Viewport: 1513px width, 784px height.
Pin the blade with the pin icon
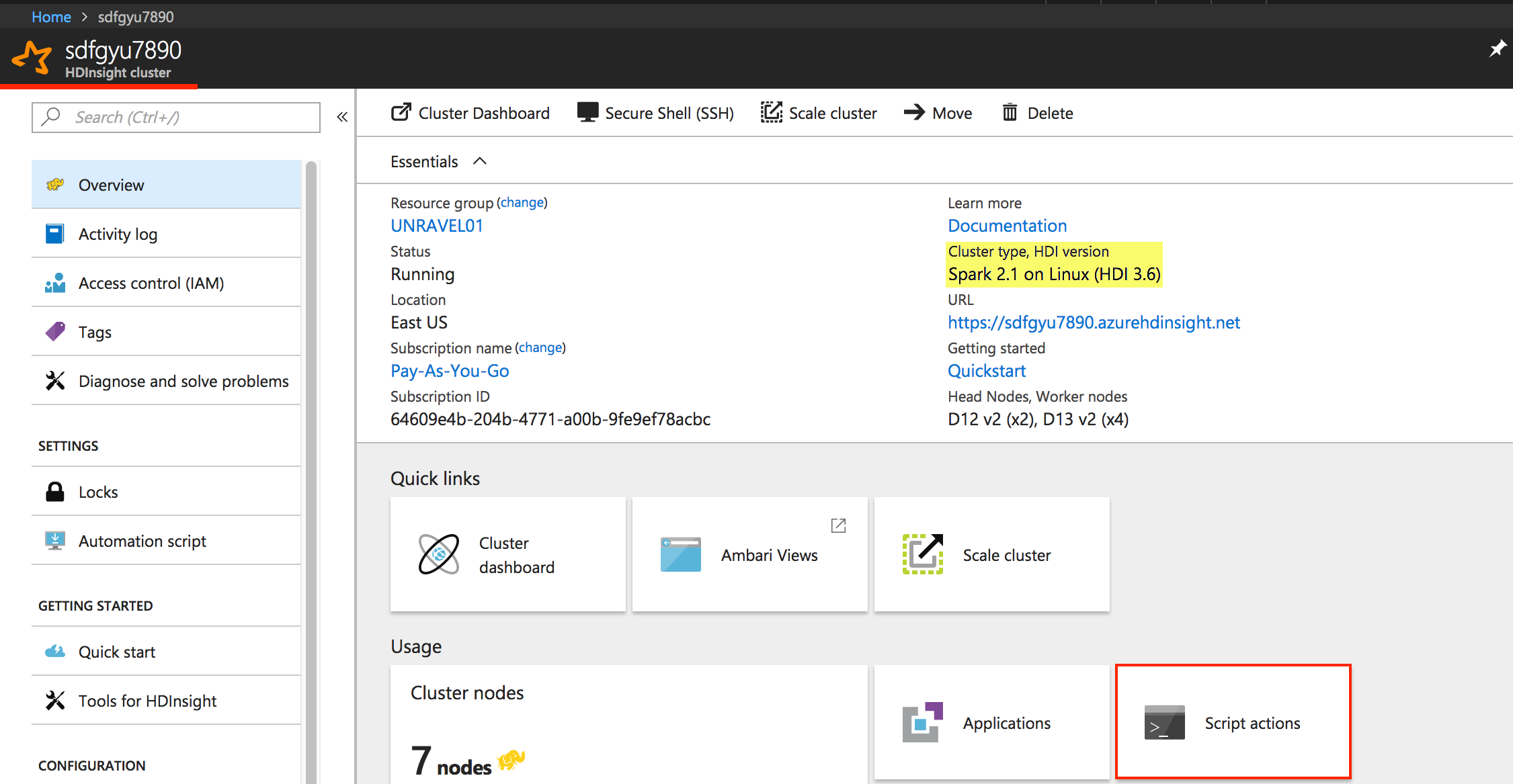[x=1498, y=48]
